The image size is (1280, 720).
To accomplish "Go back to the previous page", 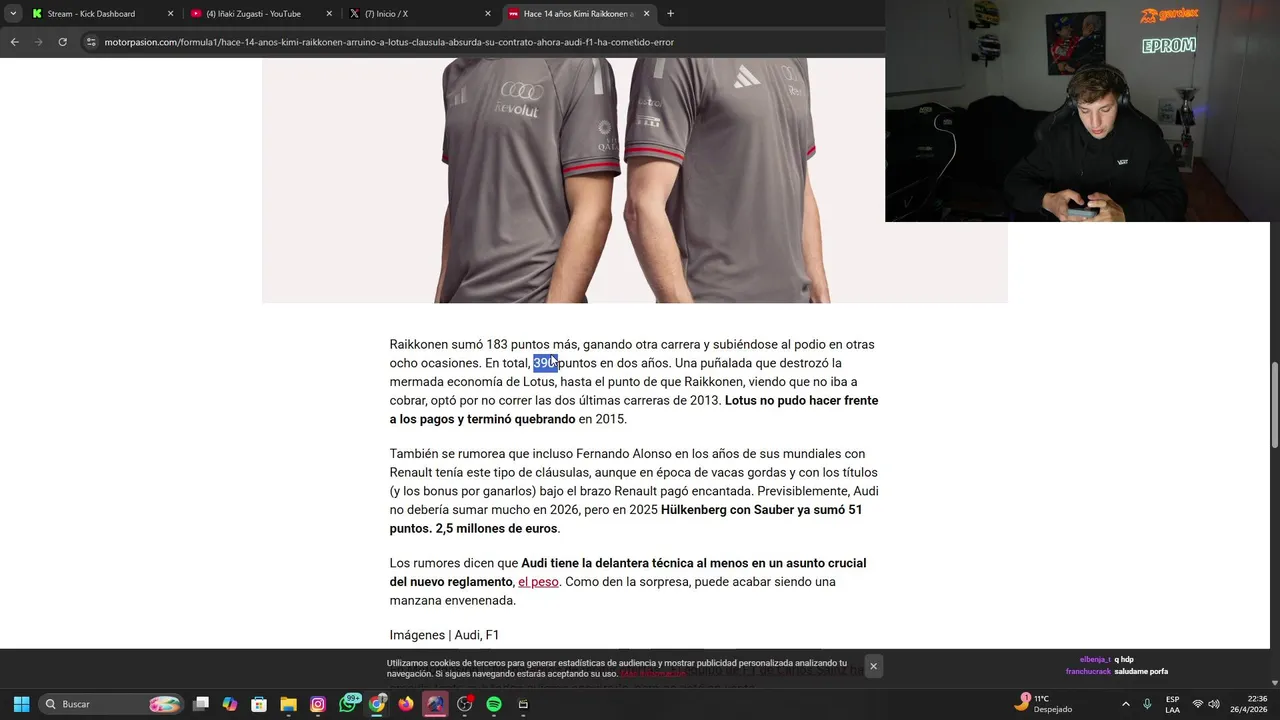I will coord(14,42).
